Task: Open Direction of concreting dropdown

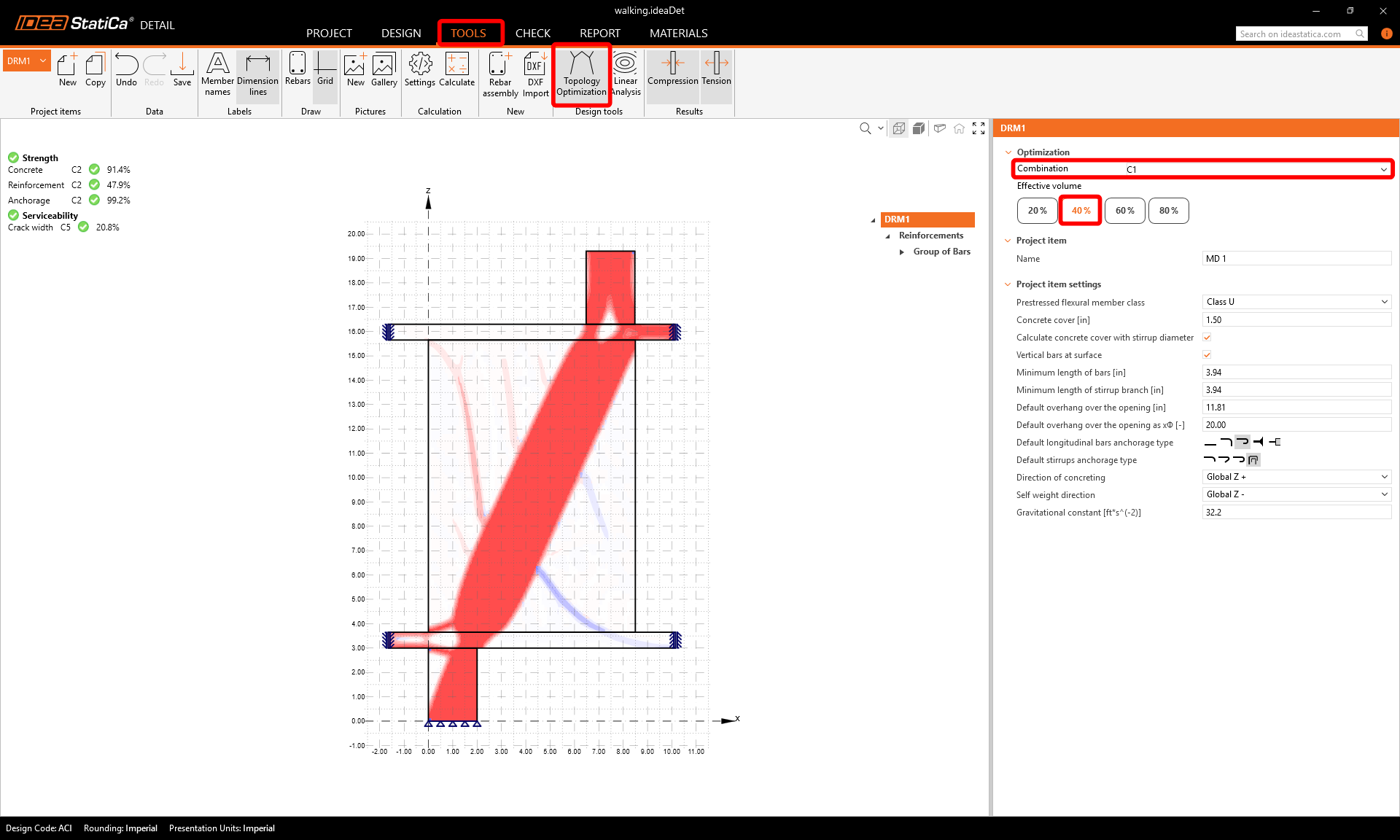Action: click(x=1296, y=477)
